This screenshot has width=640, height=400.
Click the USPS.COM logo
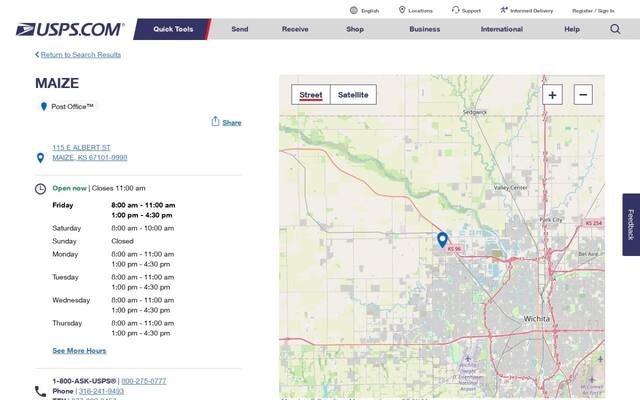click(x=70, y=29)
